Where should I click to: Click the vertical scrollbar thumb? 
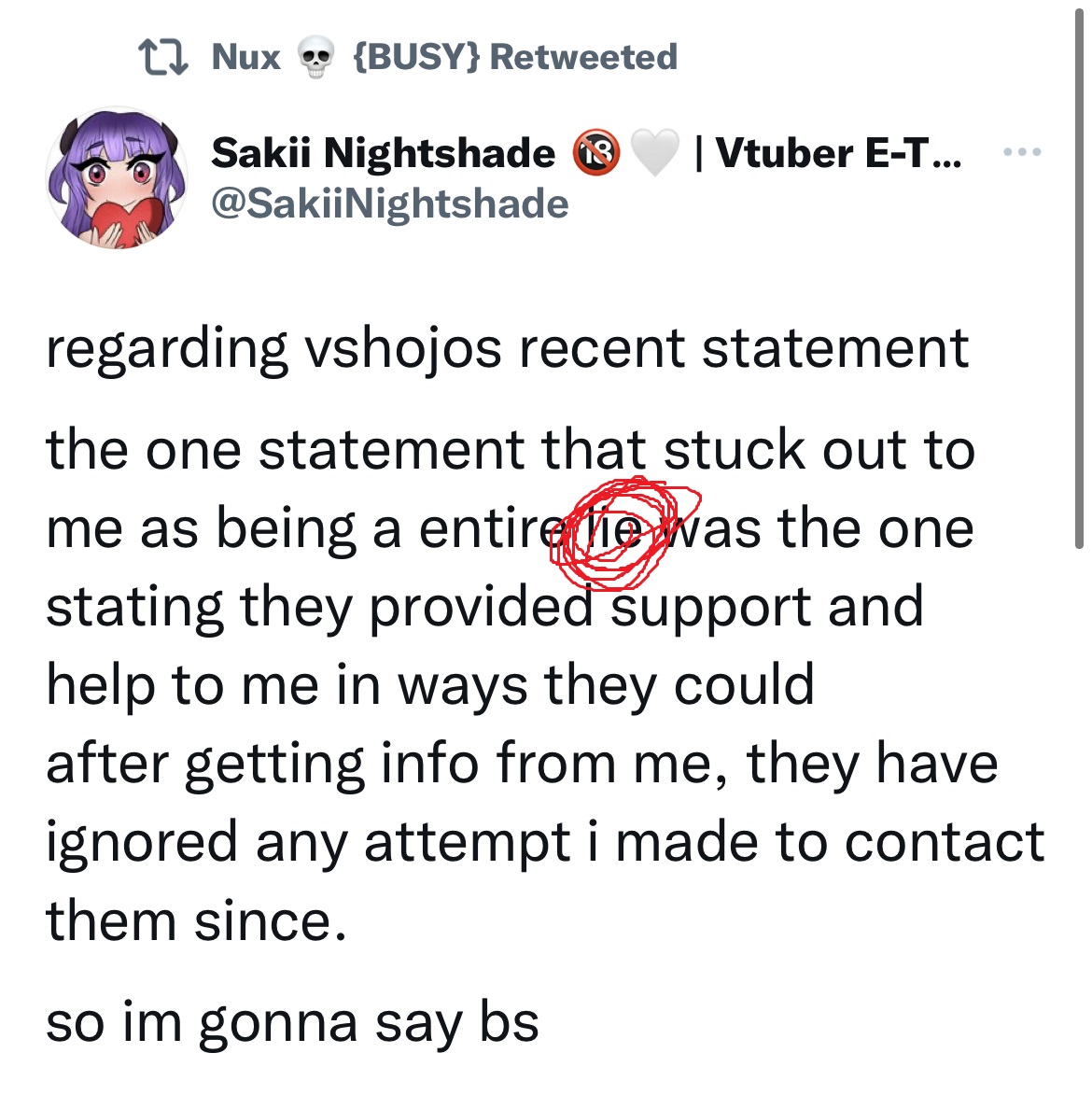point(1079,279)
